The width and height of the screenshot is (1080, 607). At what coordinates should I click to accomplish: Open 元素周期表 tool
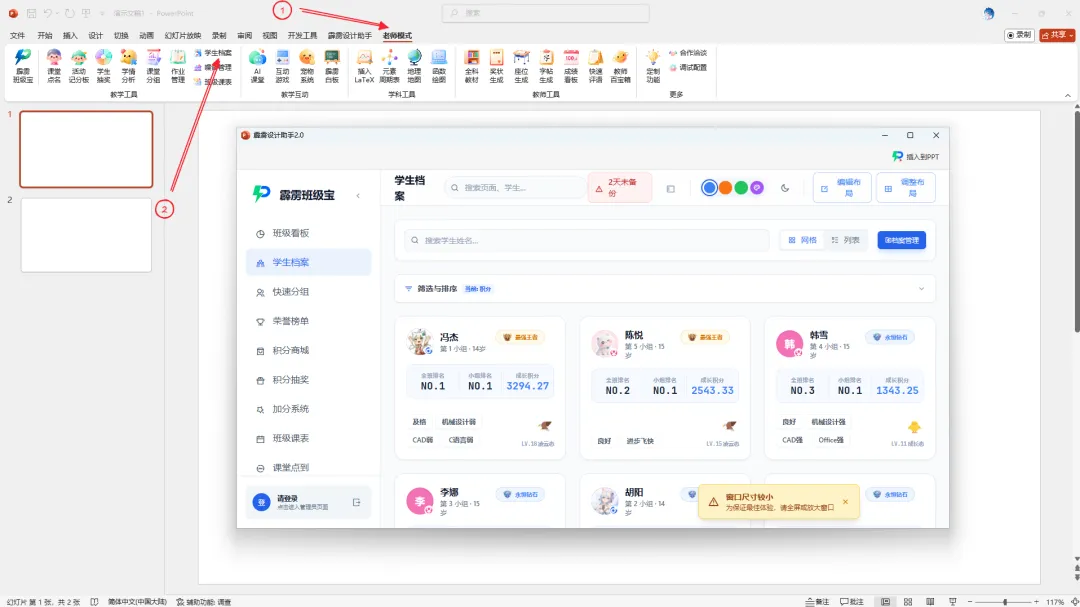tap(389, 66)
